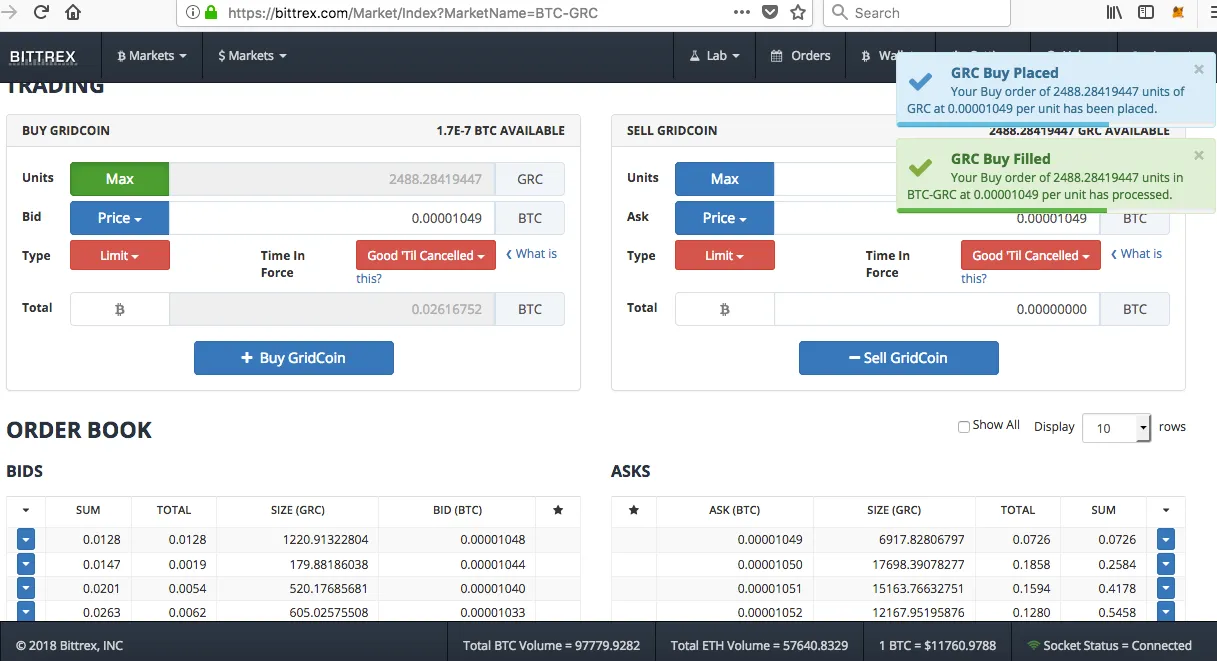
Task: Open action menu for ask 0.00001049 row
Action: 1166,539
